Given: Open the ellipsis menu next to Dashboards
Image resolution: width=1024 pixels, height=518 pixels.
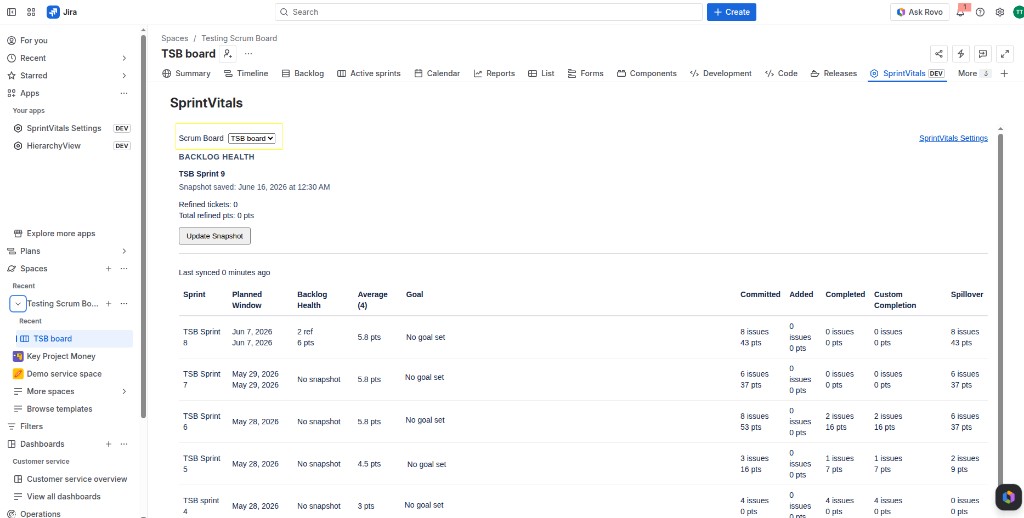Looking at the screenshot, I should coord(124,444).
